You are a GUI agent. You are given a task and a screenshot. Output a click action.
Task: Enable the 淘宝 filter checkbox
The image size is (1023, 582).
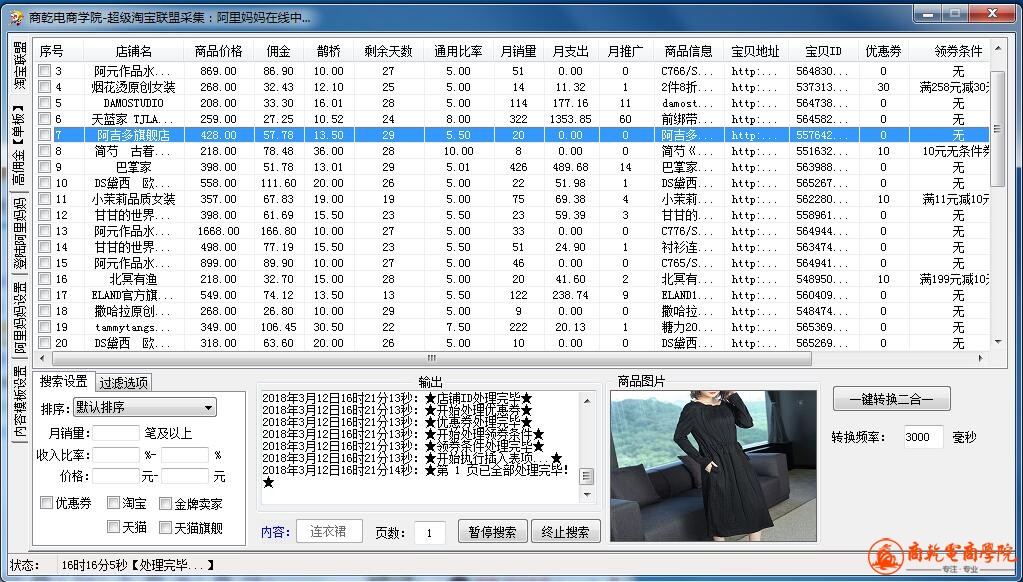click(114, 503)
